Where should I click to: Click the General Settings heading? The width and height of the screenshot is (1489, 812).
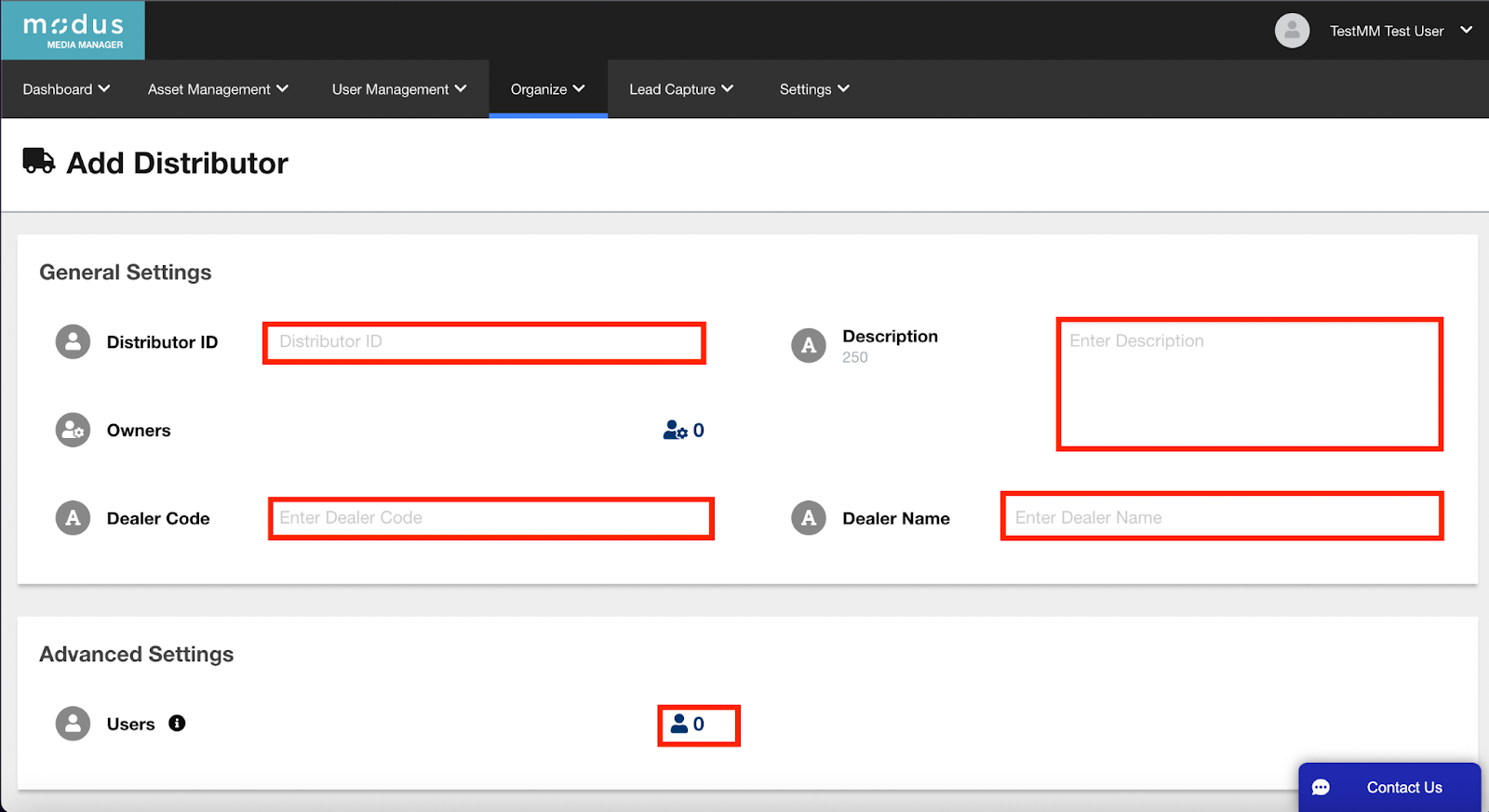[x=126, y=273]
